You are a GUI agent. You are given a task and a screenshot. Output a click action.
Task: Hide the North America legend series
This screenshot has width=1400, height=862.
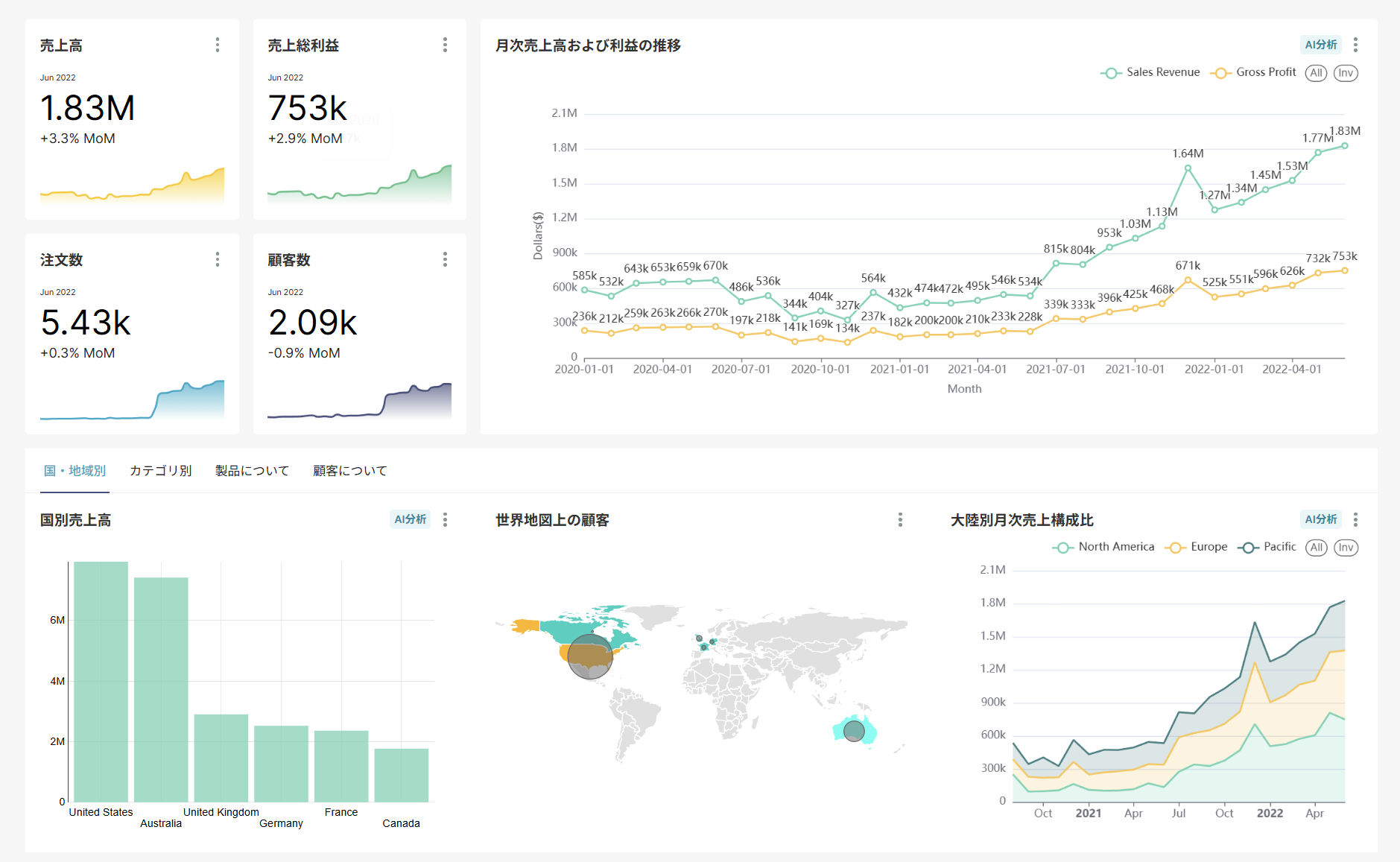coord(1104,548)
